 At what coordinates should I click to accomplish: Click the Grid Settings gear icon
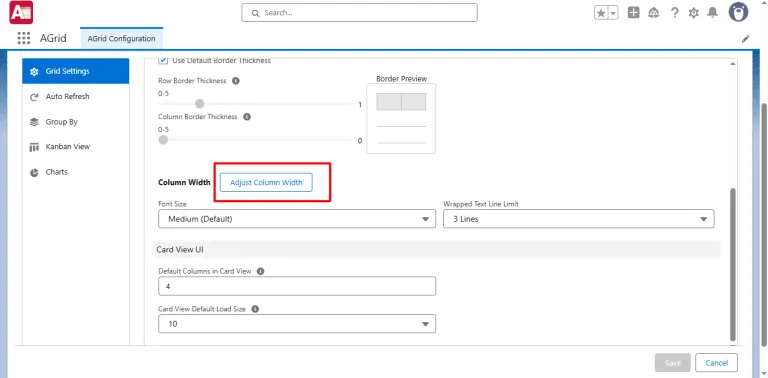34,71
